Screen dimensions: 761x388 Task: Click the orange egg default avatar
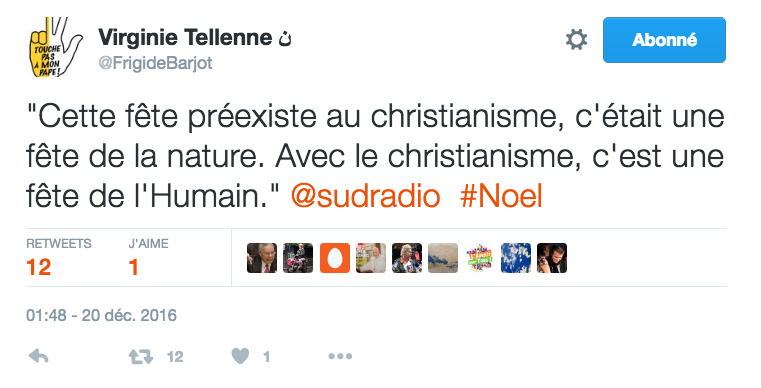[x=335, y=258]
